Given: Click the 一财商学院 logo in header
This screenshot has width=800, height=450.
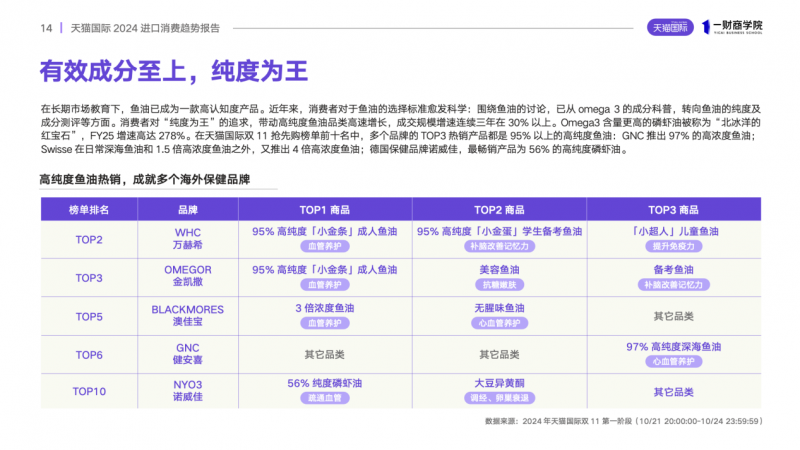Looking at the screenshot, I should 732,27.
